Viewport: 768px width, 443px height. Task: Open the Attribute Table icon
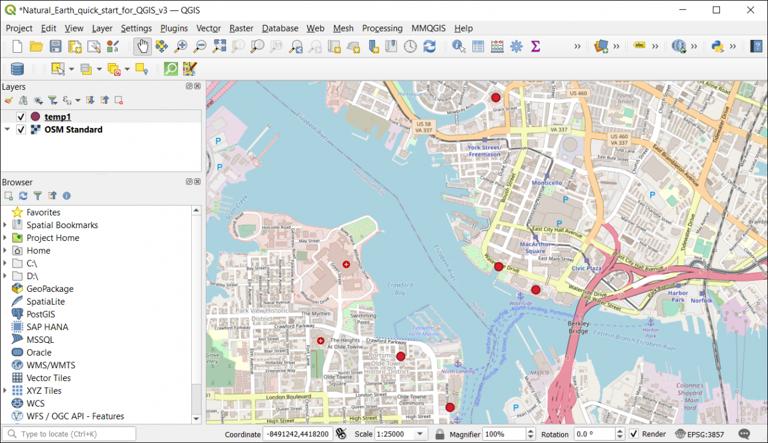(478, 47)
